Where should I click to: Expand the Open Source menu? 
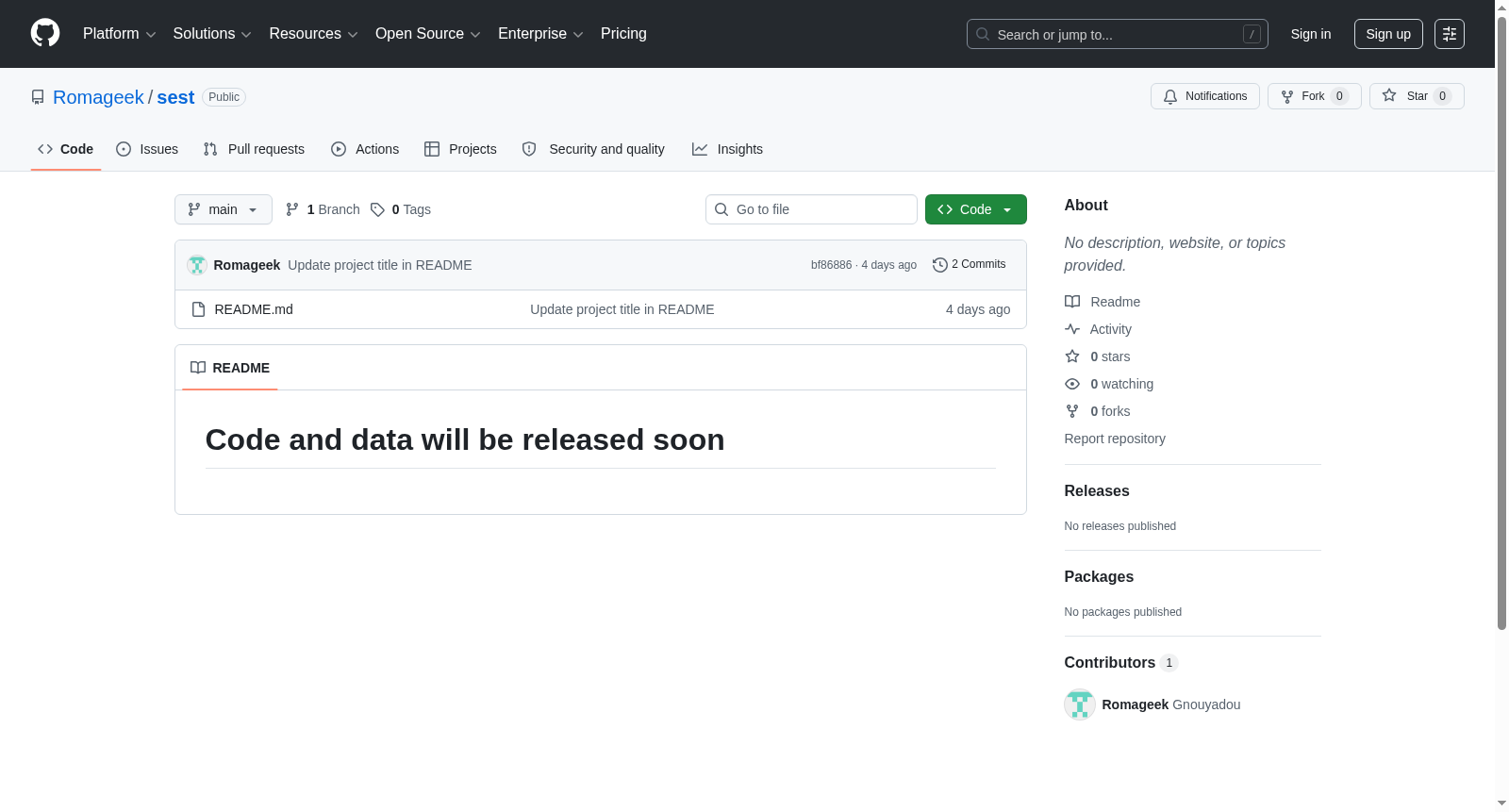pyautogui.click(x=427, y=34)
